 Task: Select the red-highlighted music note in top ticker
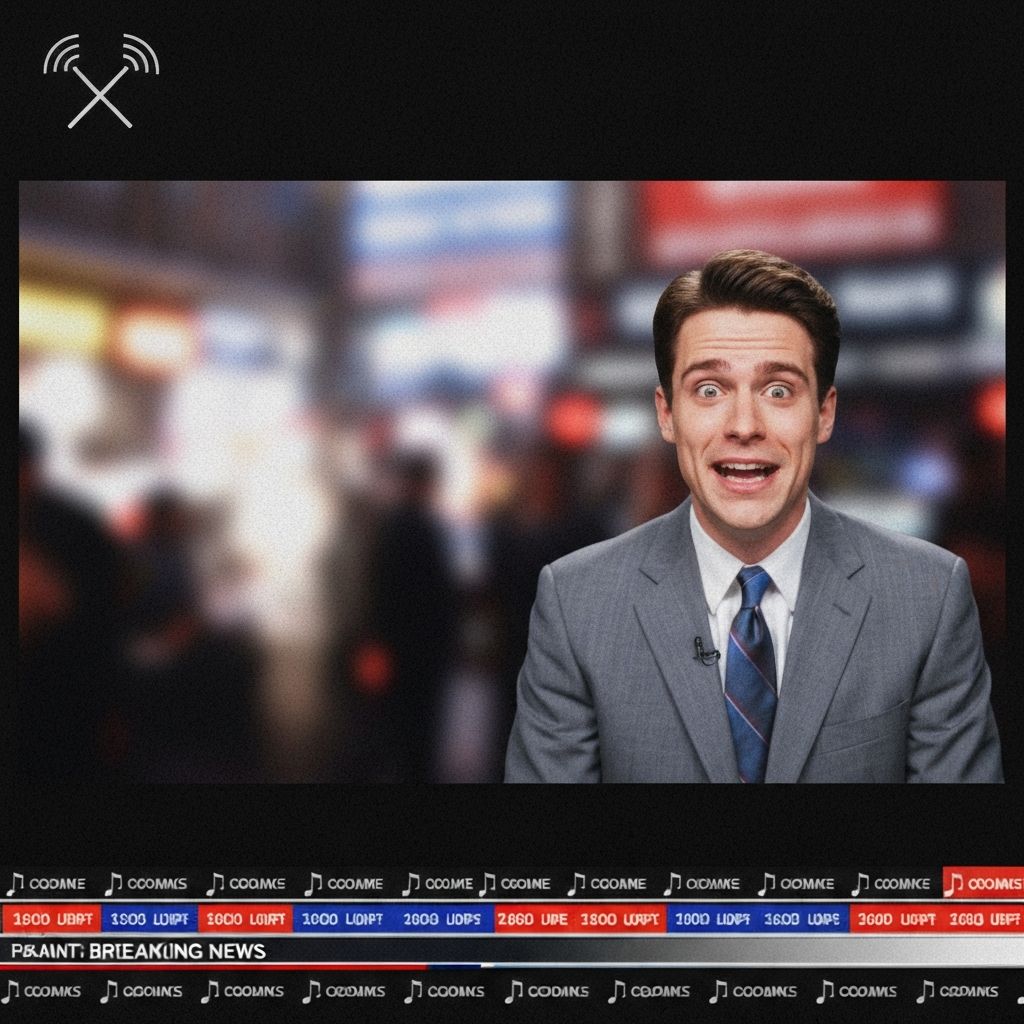tap(955, 883)
